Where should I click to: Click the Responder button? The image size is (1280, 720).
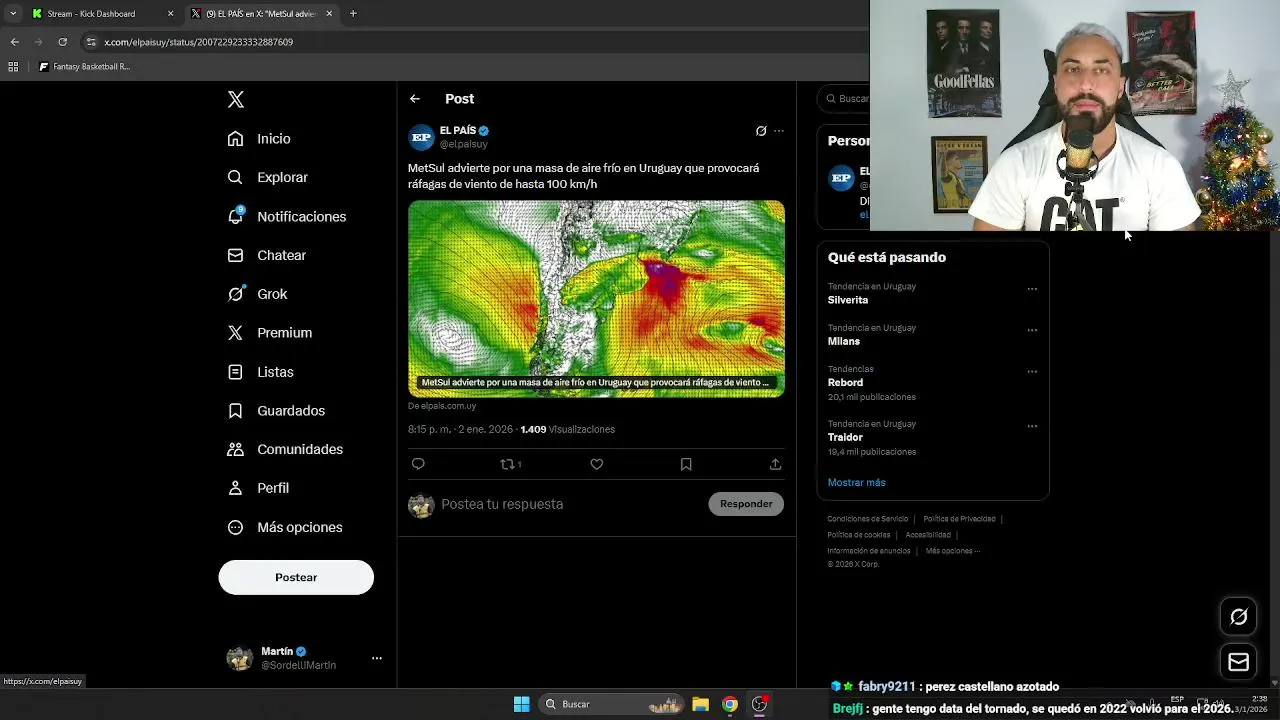click(746, 504)
